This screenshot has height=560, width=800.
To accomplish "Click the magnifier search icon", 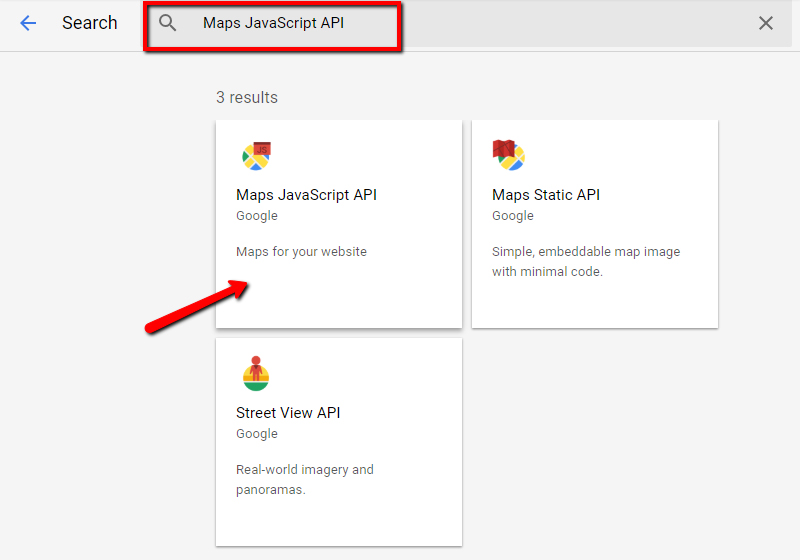I will point(167,23).
